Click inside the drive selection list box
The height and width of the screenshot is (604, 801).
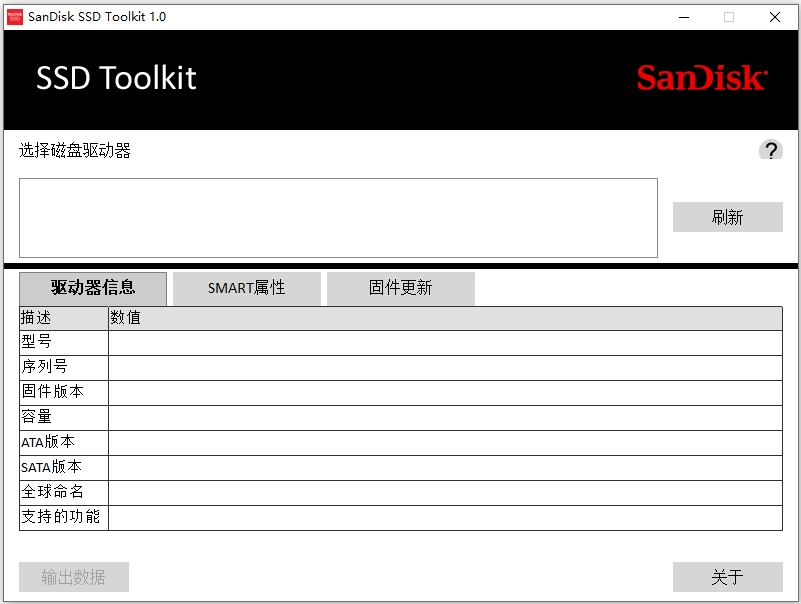click(338, 216)
